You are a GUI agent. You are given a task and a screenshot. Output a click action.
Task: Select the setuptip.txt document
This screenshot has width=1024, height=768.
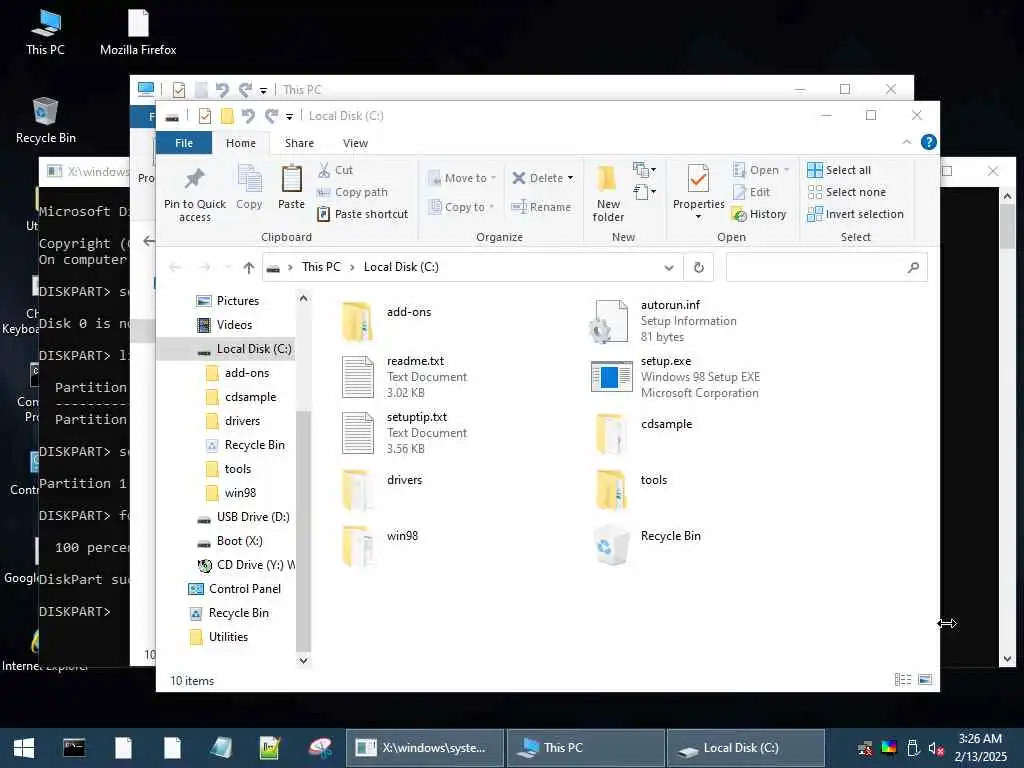pos(405,433)
